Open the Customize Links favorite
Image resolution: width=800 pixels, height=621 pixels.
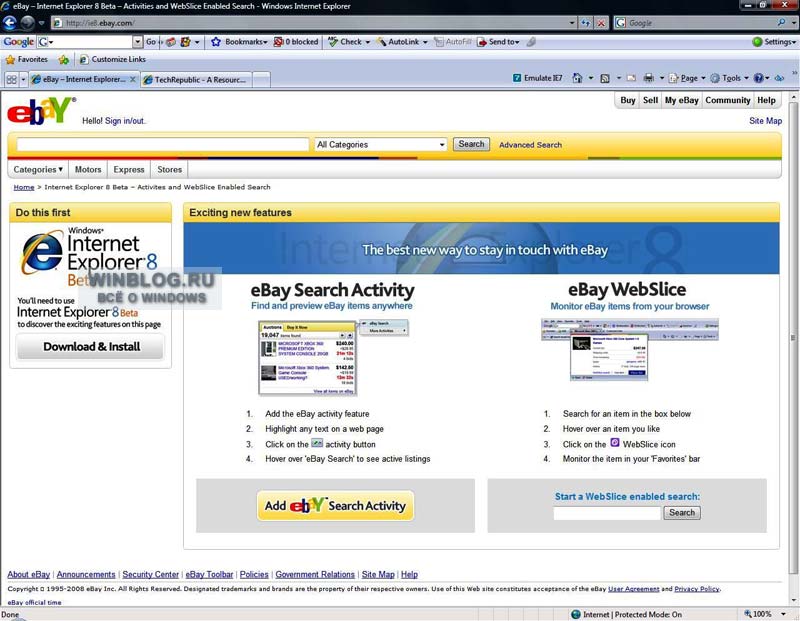[x=112, y=60]
